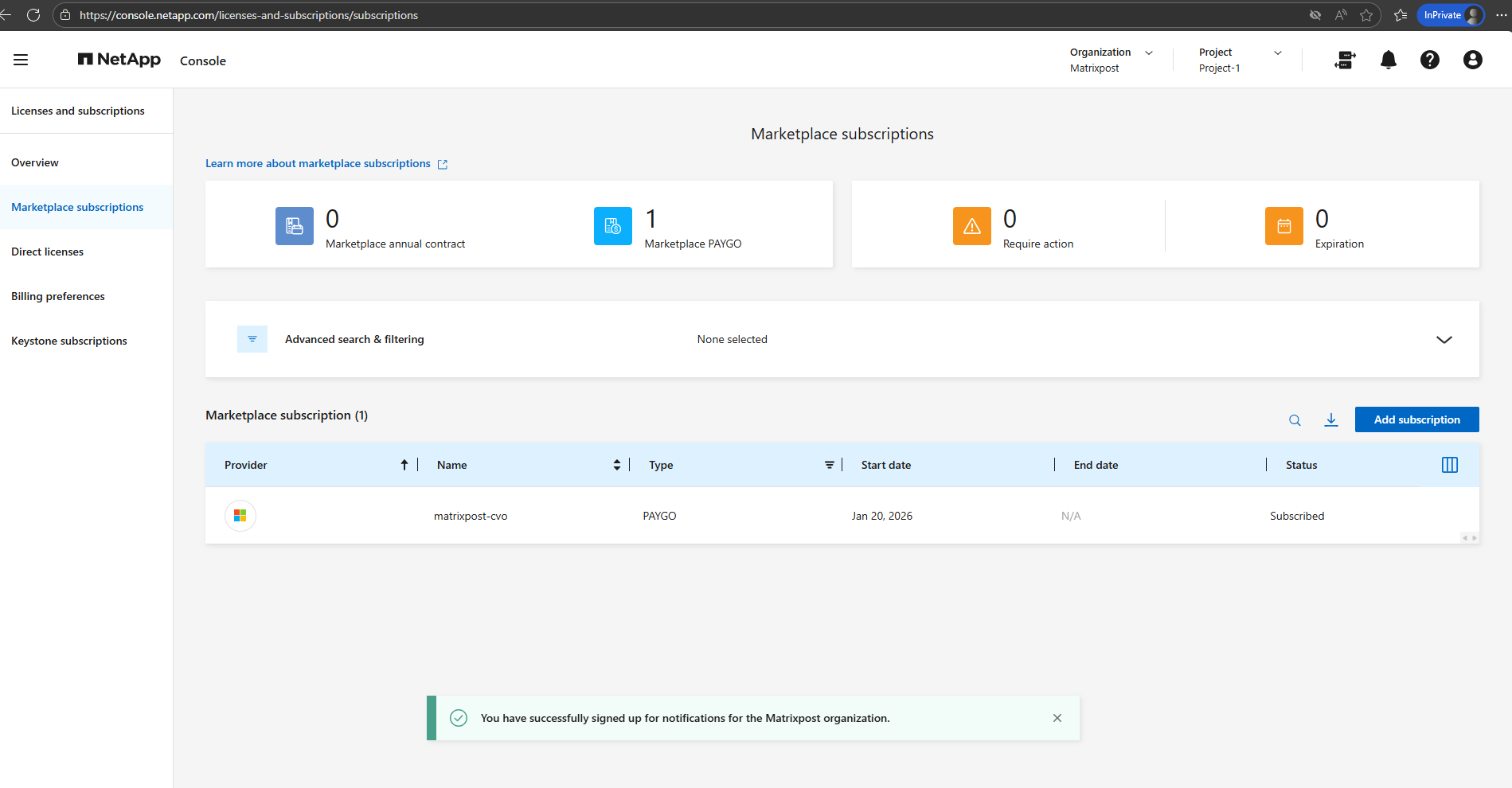1512x788 pixels.
Task: Sort the table by Provider column
Action: (404, 465)
